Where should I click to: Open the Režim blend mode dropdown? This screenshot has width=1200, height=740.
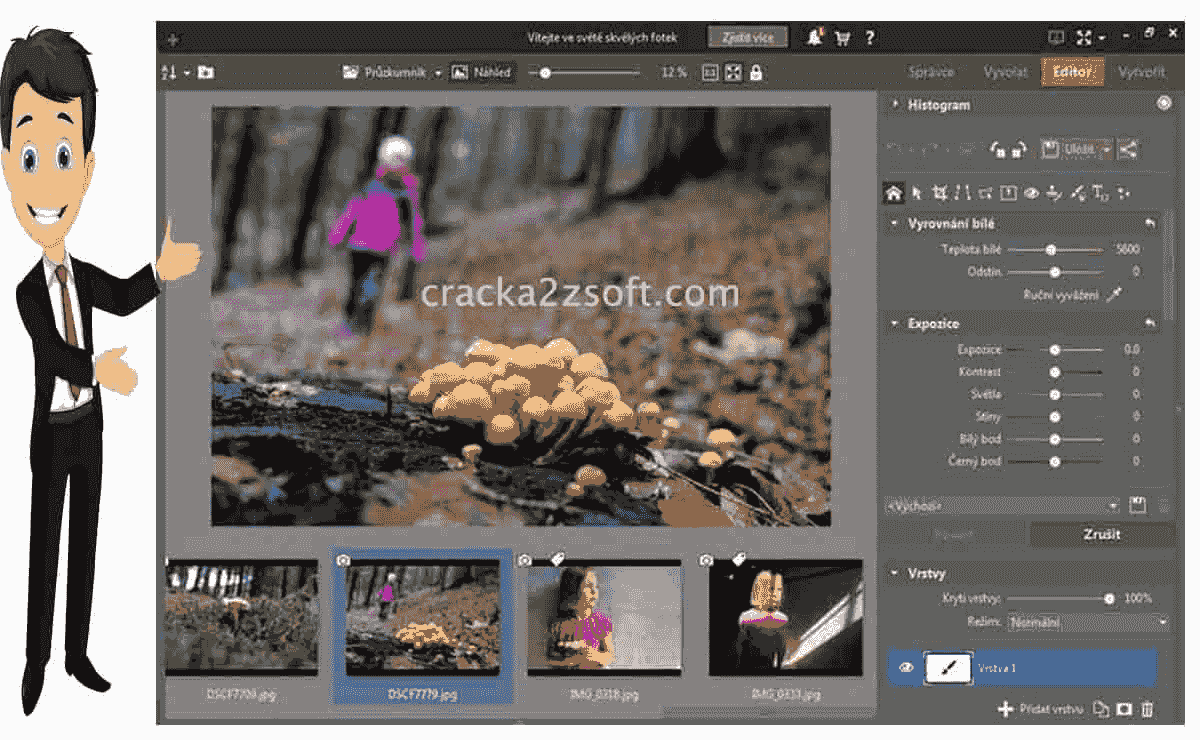1088,622
